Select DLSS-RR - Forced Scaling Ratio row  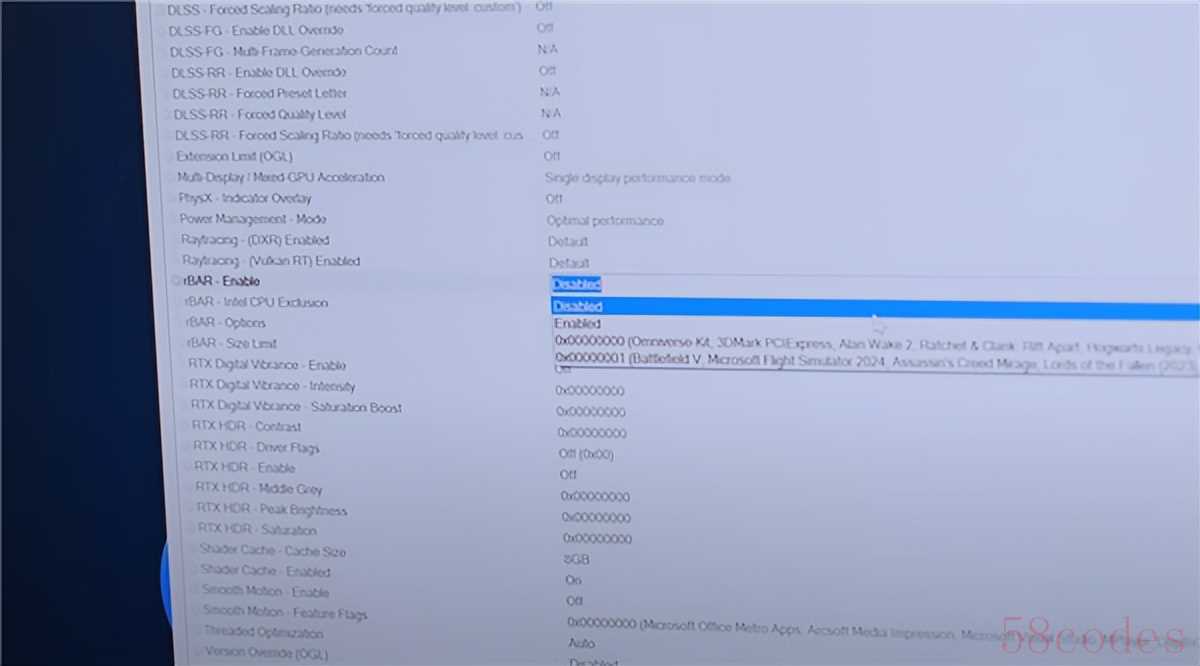[x=349, y=135]
